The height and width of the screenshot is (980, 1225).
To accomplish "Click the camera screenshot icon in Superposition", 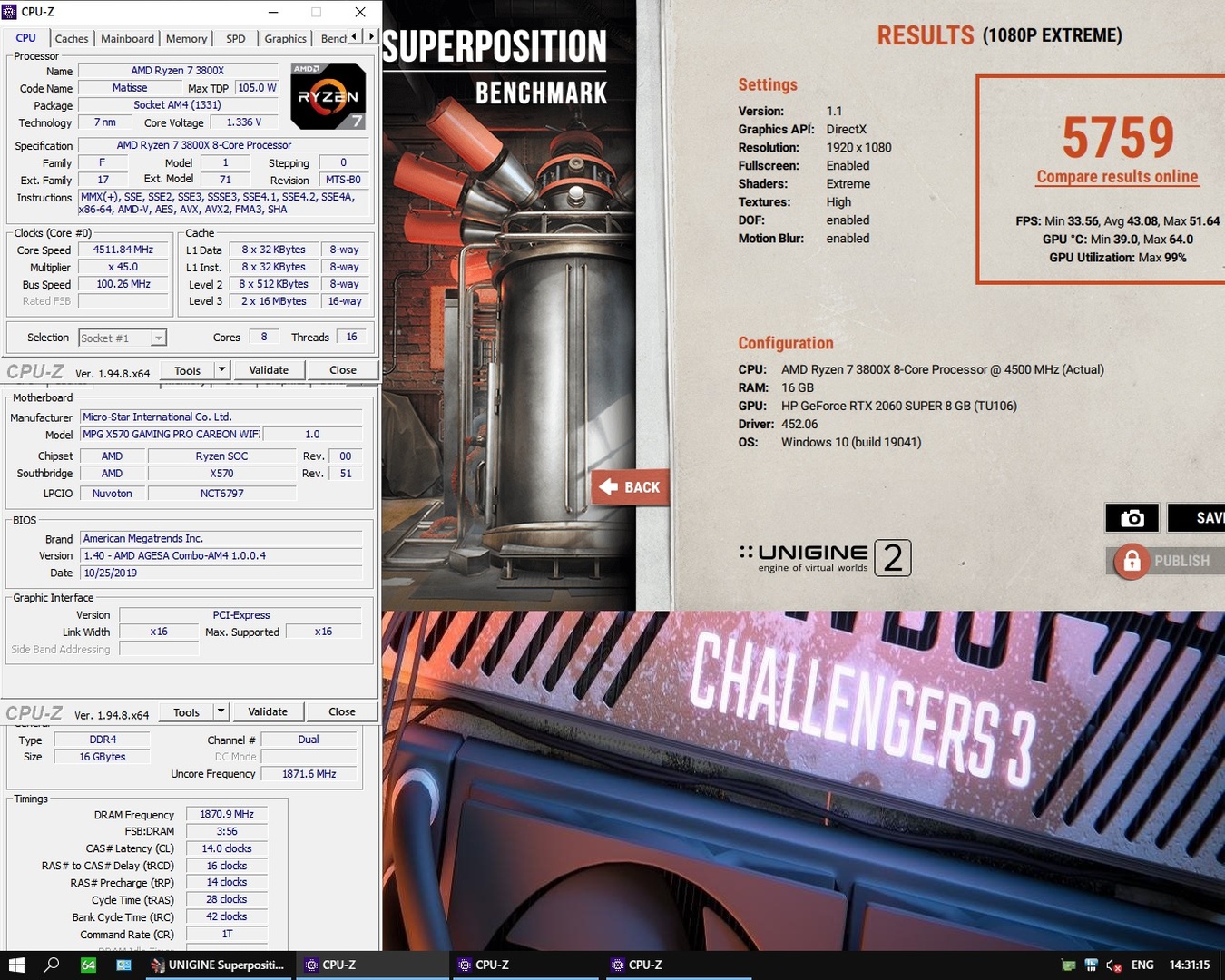I will point(1132,518).
